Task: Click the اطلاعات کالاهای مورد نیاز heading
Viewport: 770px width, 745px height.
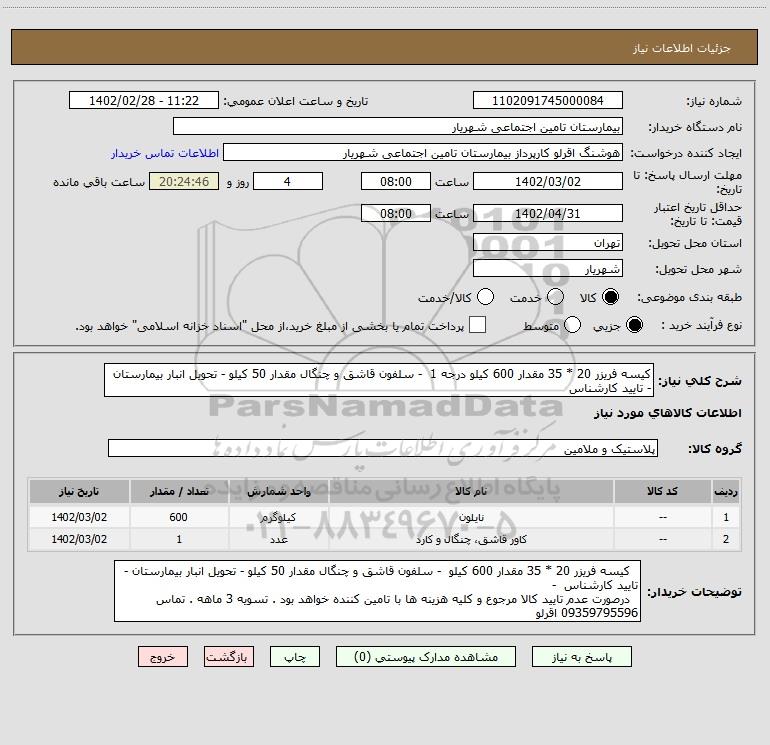Action: point(668,414)
